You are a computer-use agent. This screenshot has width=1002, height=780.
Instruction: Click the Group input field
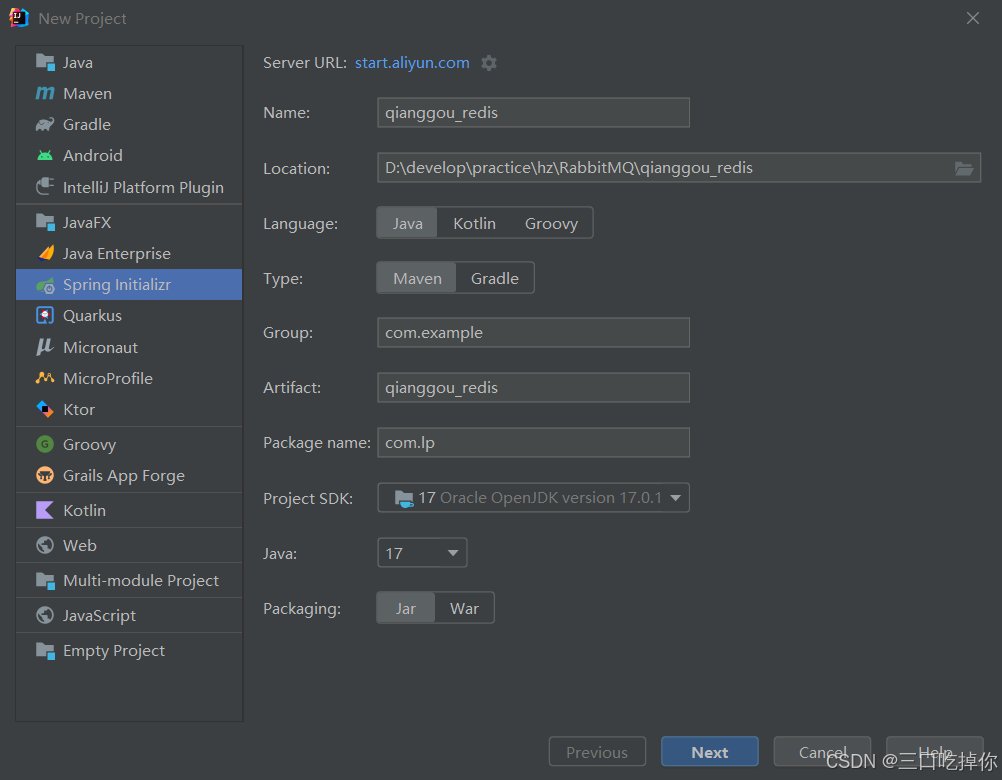tap(534, 333)
